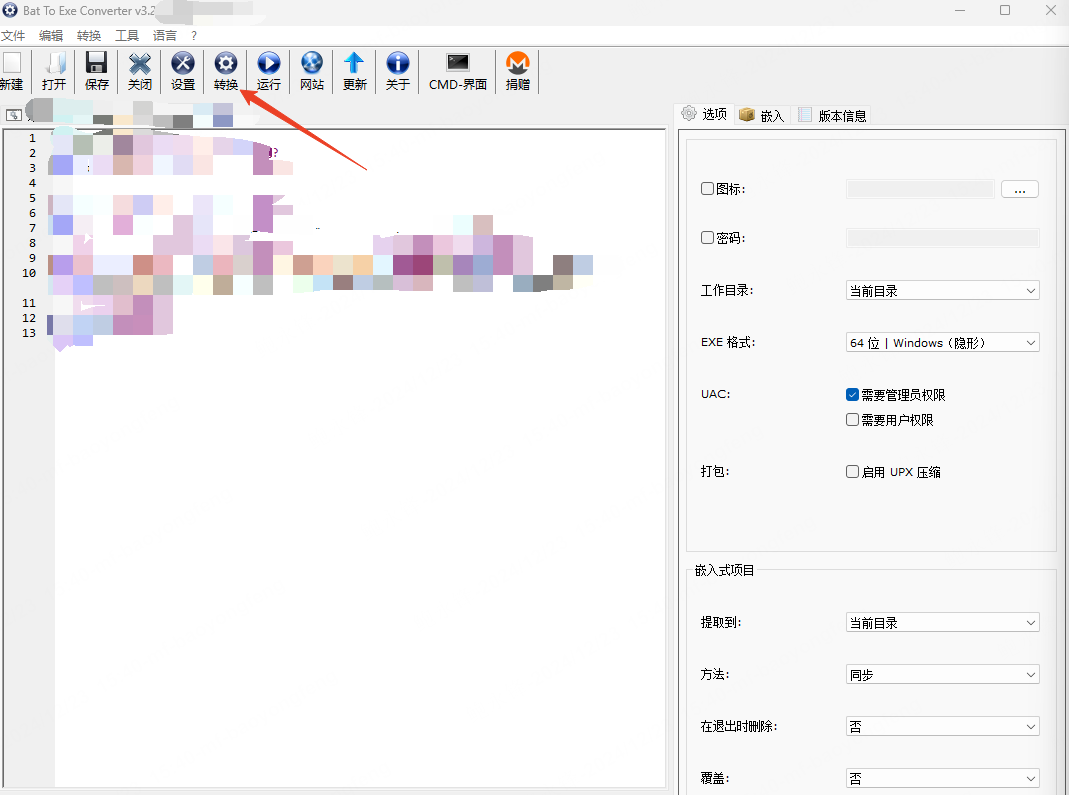
Task: Expand the EXE 格式 dropdown
Action: tap(943, 342)
